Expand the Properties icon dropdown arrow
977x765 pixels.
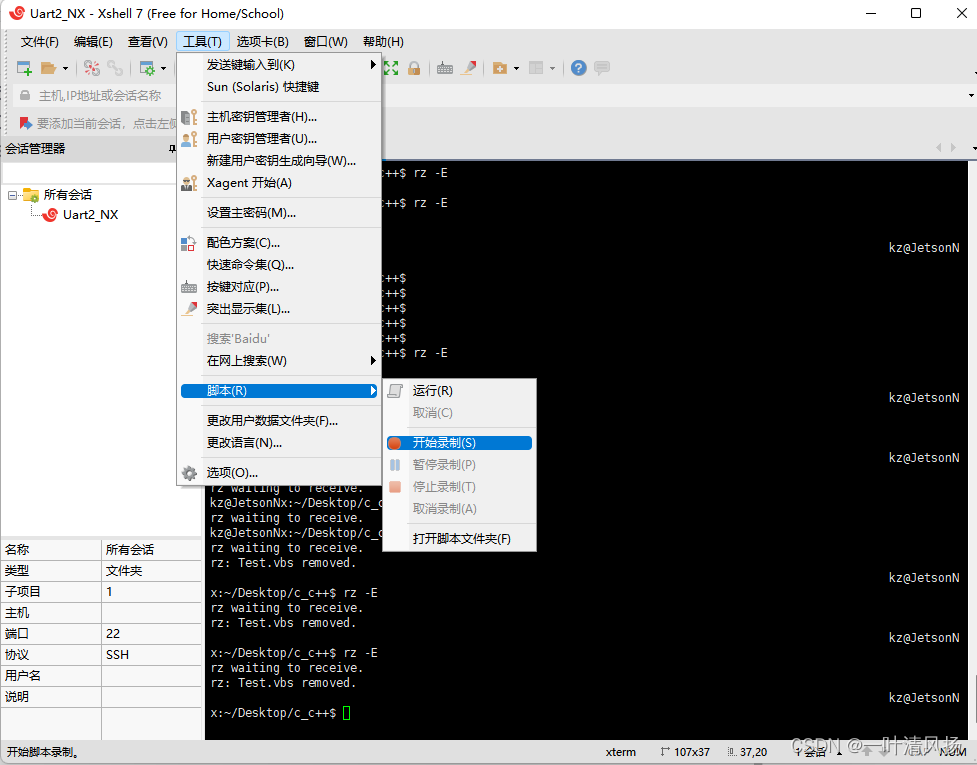pyautogui.click(x=163, y=69)
